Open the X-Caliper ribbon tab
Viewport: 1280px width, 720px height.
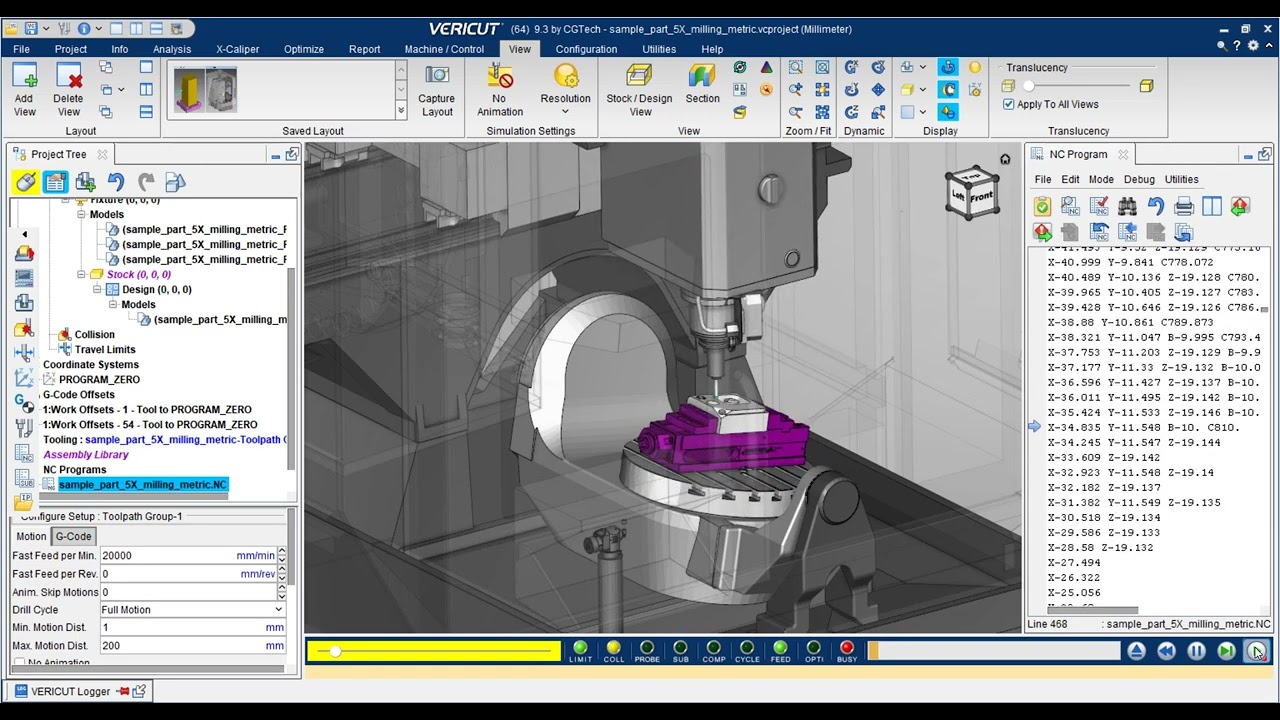[237, 49]
